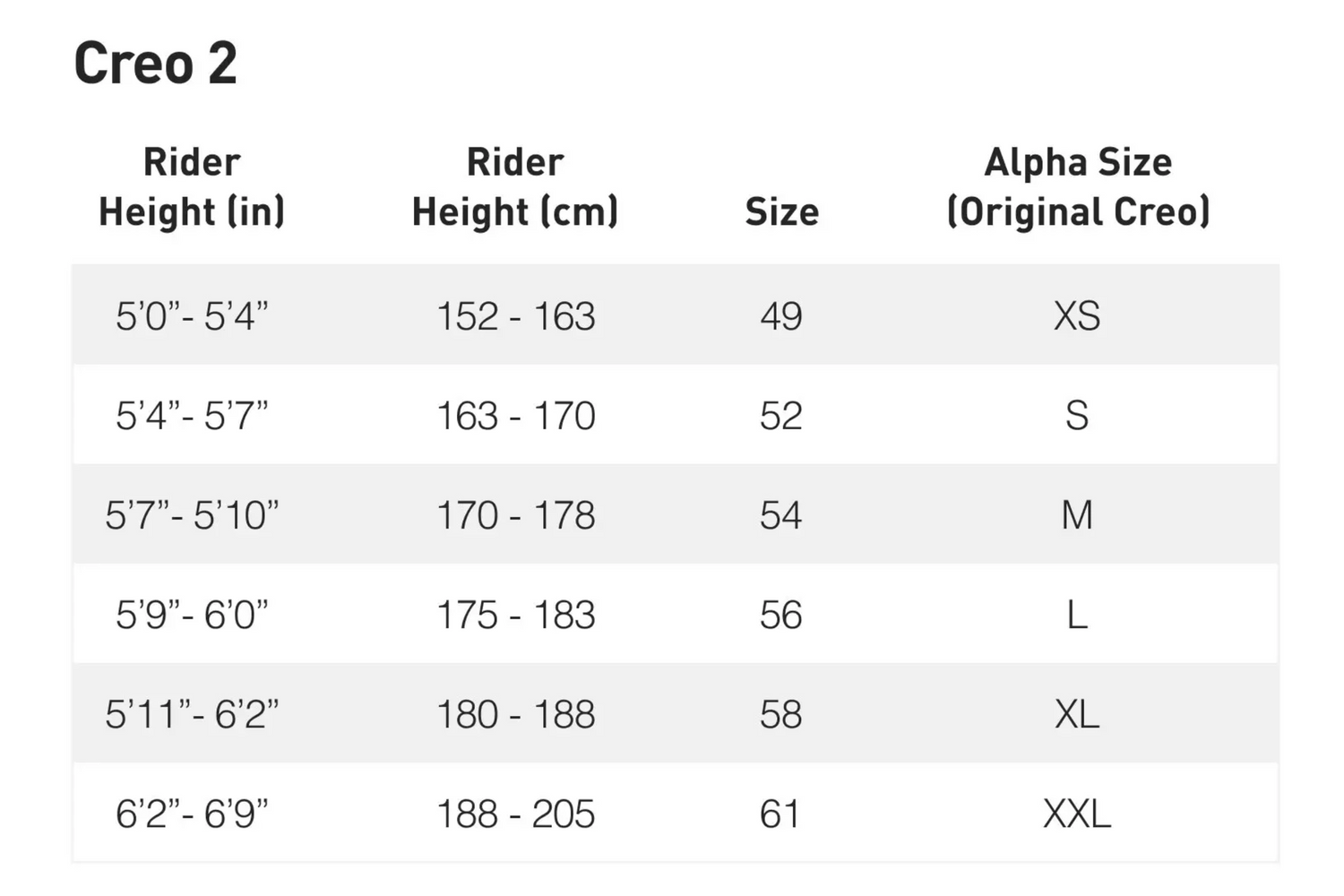Click size 56 in the table
This screenshot has width=1344, height=896.
coord(781,615)
